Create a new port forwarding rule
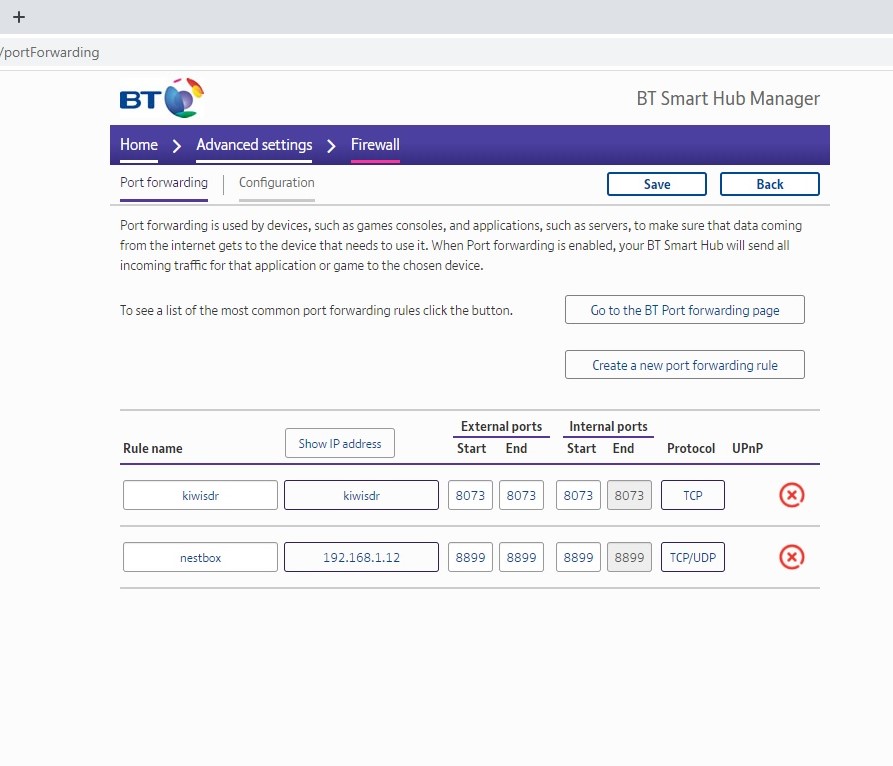The height and width of the screenshot is (766, 893). tap(684, 365)
